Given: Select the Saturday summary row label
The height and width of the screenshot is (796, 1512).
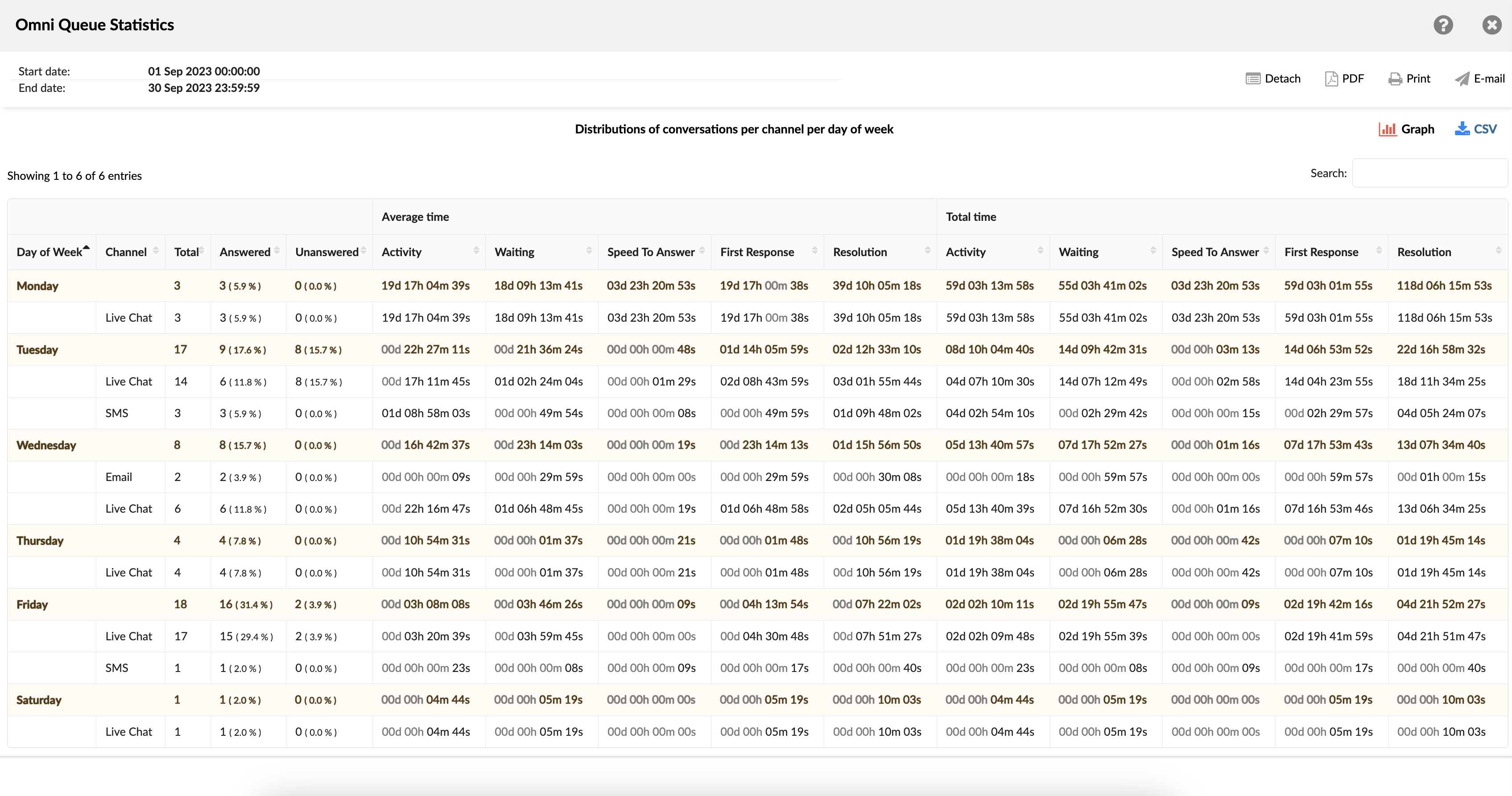Looking at the screenshot, I should (39, 700).
